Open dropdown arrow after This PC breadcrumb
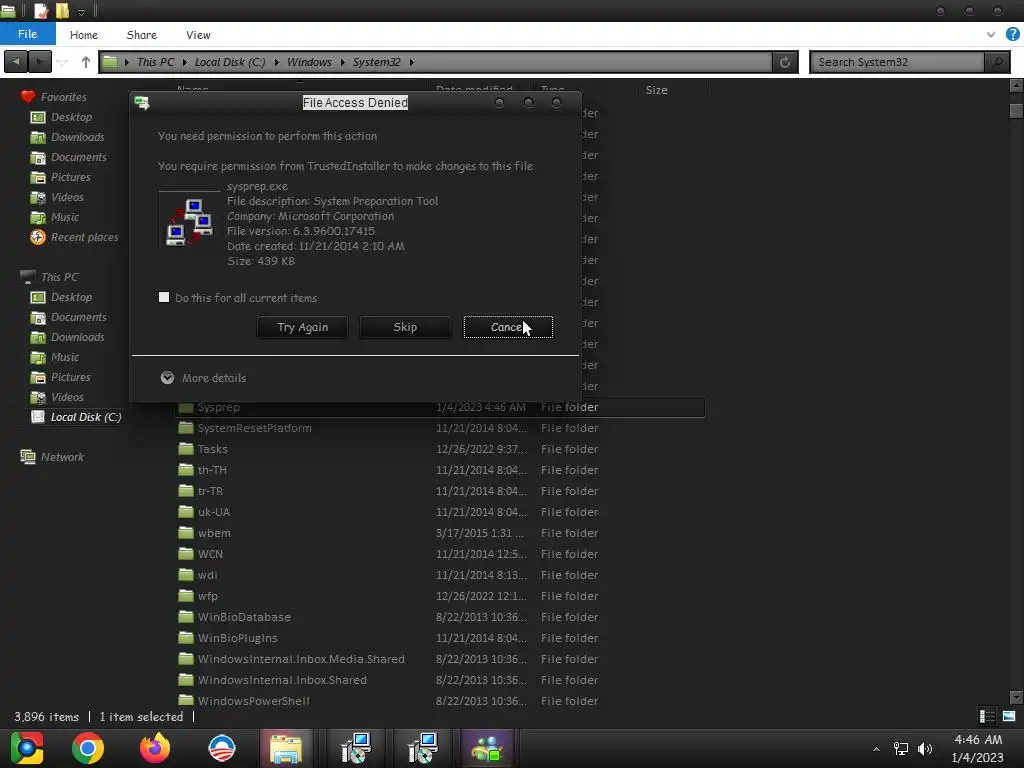The height and width of the screenshot is (768, 1024). pyautogui.click(x=185, y=62)
